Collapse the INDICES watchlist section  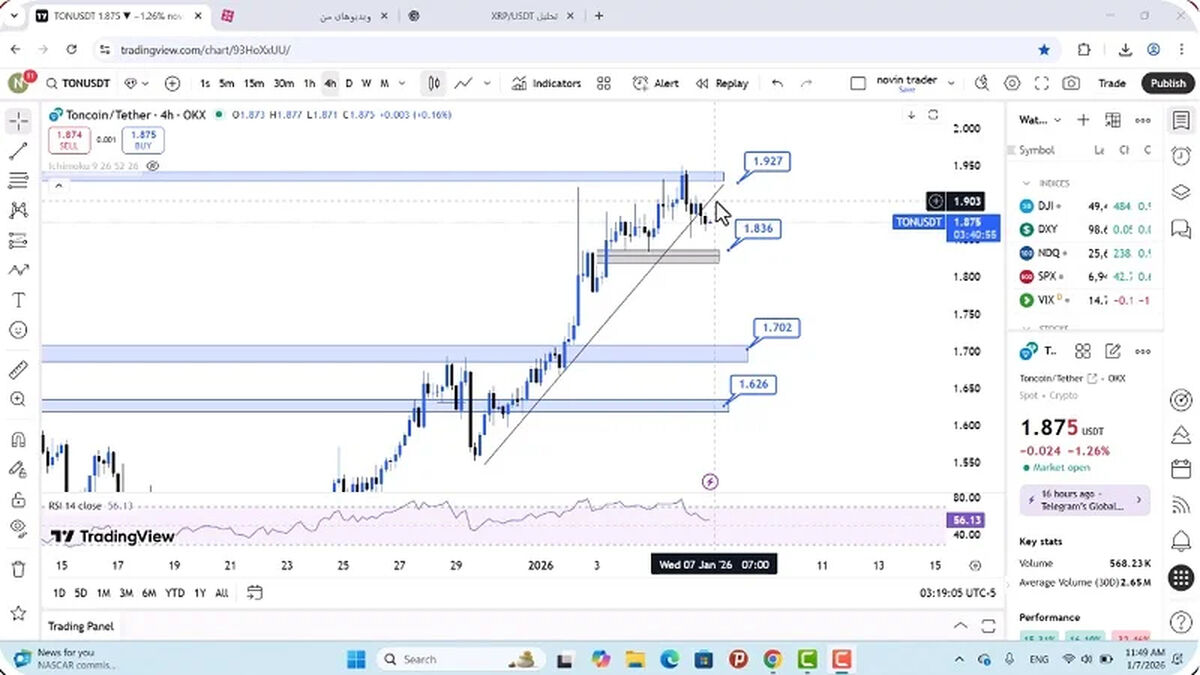(x=1026, y=183)
